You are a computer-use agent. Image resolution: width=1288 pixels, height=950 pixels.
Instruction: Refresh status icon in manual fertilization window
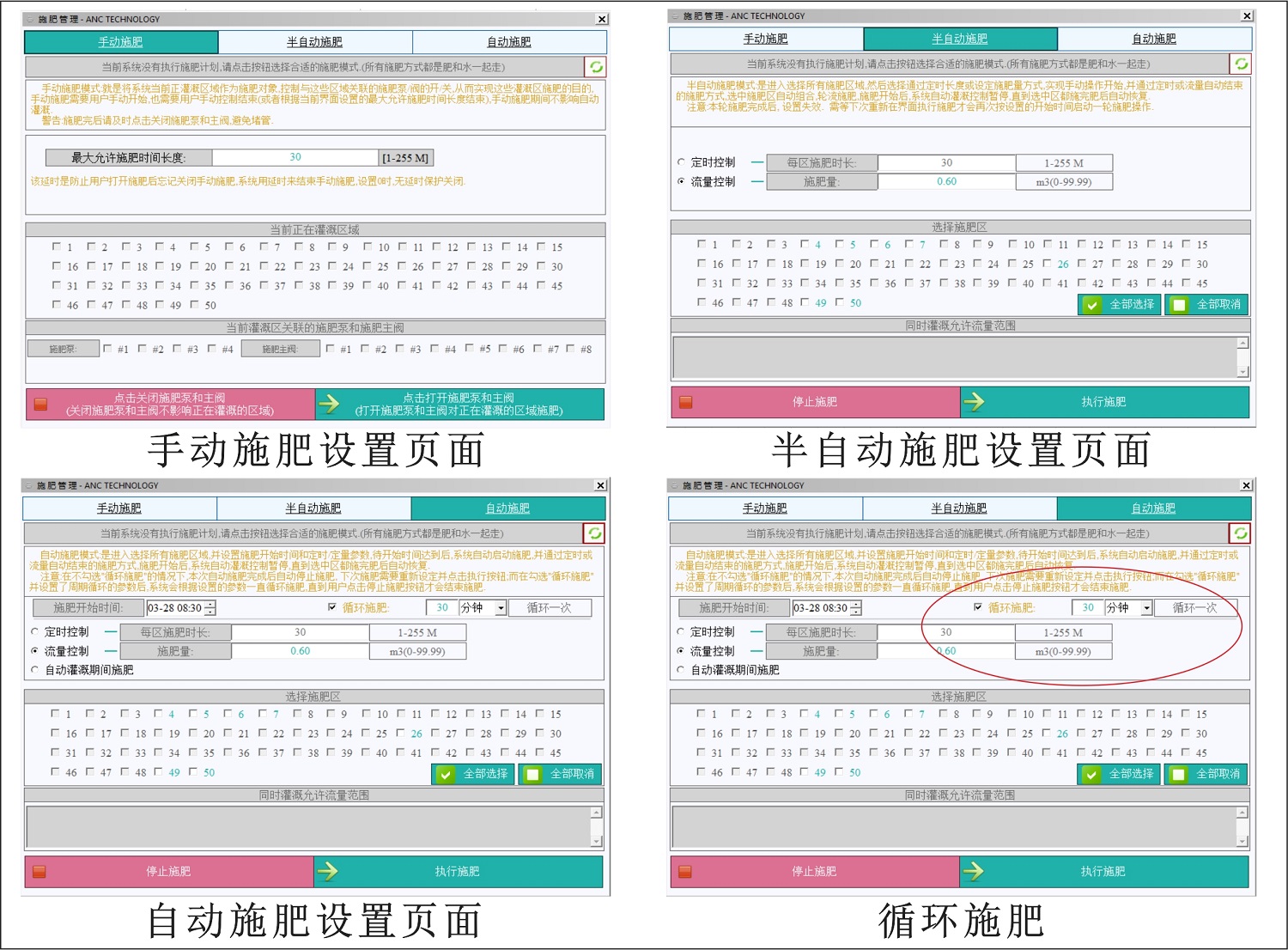point(596,67)
